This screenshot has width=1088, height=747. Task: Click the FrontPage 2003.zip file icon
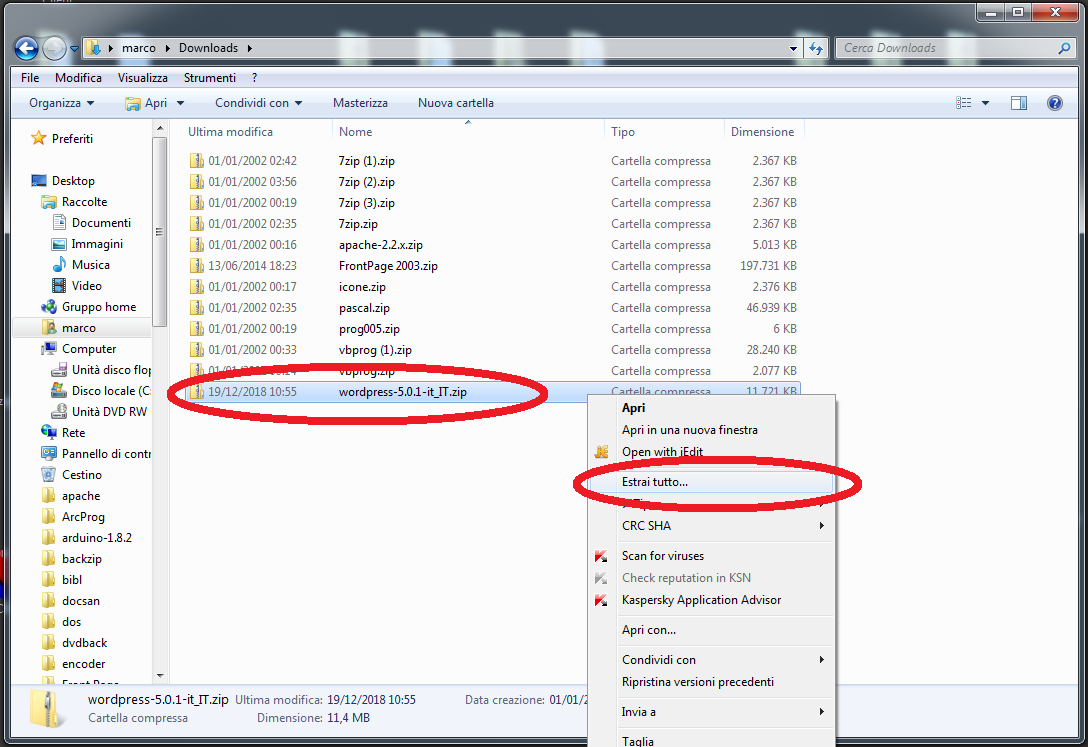[196, 266]
